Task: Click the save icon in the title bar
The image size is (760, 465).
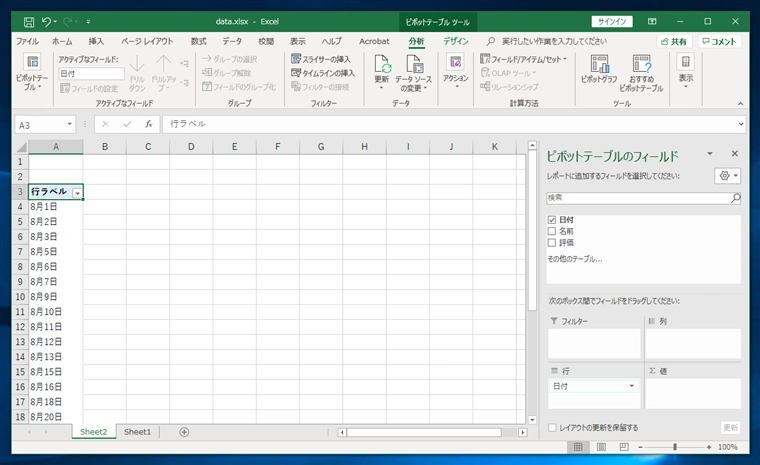Action: tap(28, 20)
